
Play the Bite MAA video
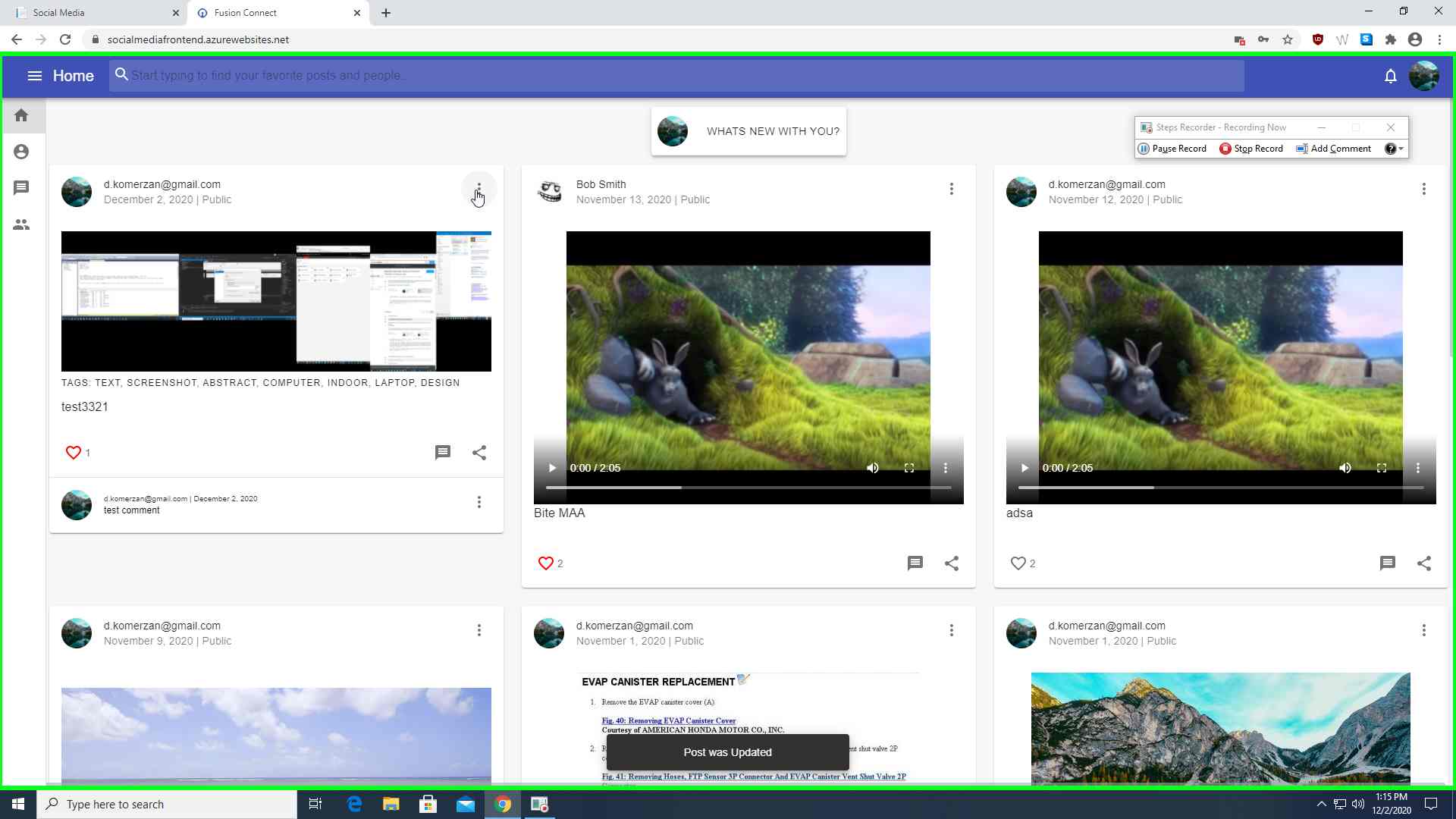click(x=552, y=468)
